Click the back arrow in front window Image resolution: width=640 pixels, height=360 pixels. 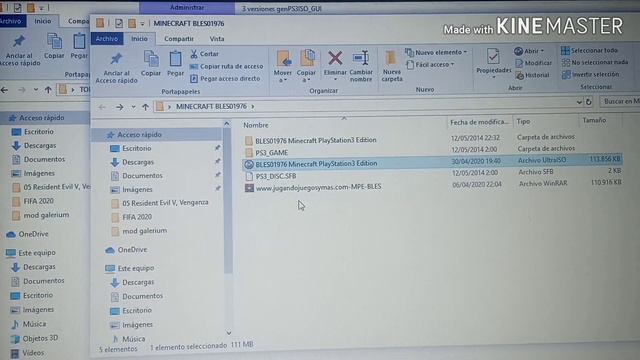click(102, 107)
